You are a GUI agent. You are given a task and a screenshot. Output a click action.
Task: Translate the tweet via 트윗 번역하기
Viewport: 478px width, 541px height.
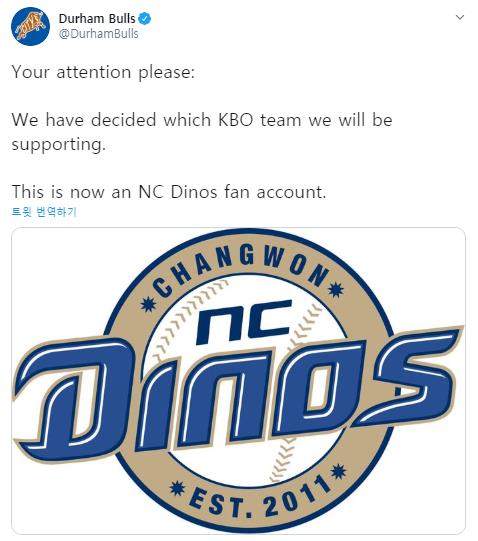tap(44, 212)
